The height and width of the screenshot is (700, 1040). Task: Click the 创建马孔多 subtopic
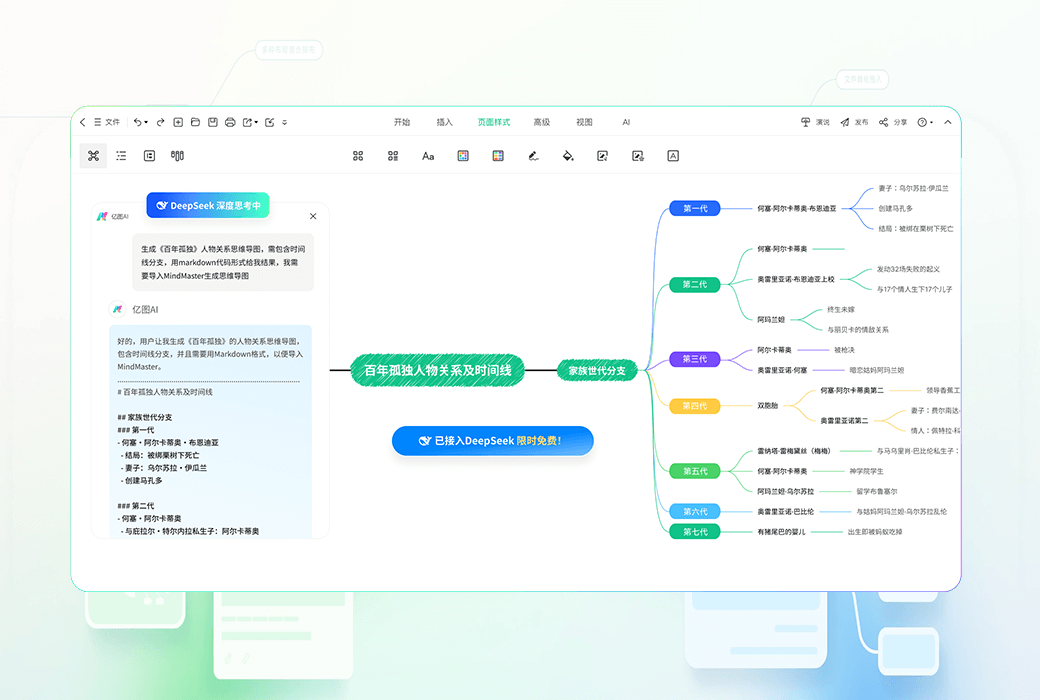pyautogui.click(x=895, y=208)
